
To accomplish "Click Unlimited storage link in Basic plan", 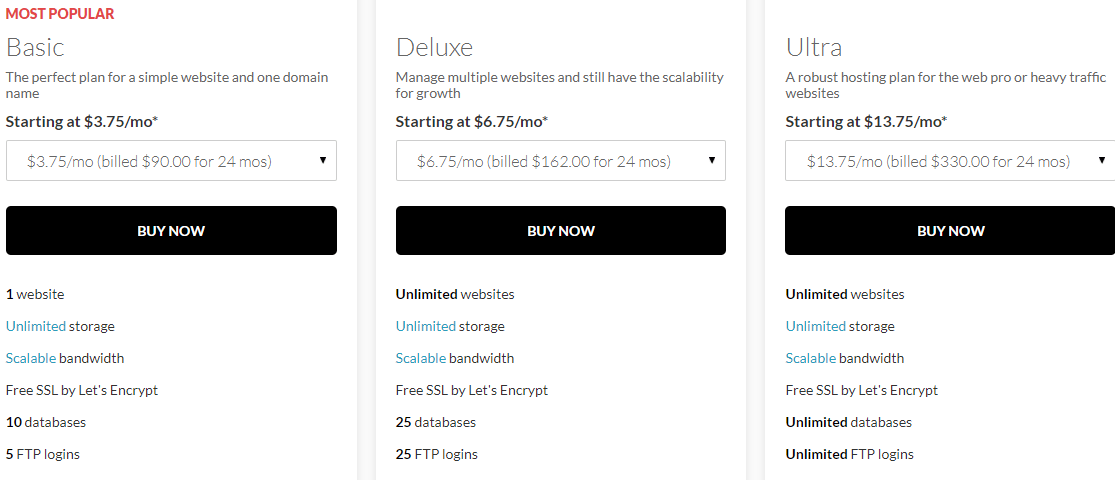I will pos(36,326).
